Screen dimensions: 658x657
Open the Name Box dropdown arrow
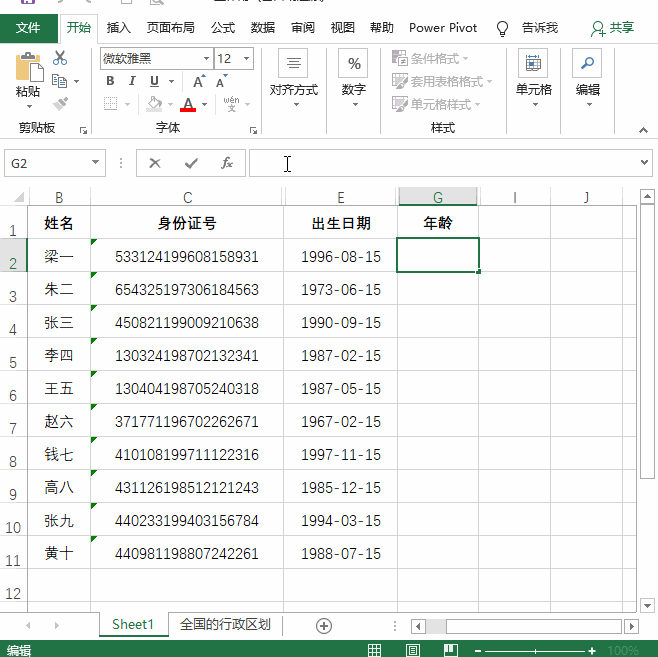(95, 162)
